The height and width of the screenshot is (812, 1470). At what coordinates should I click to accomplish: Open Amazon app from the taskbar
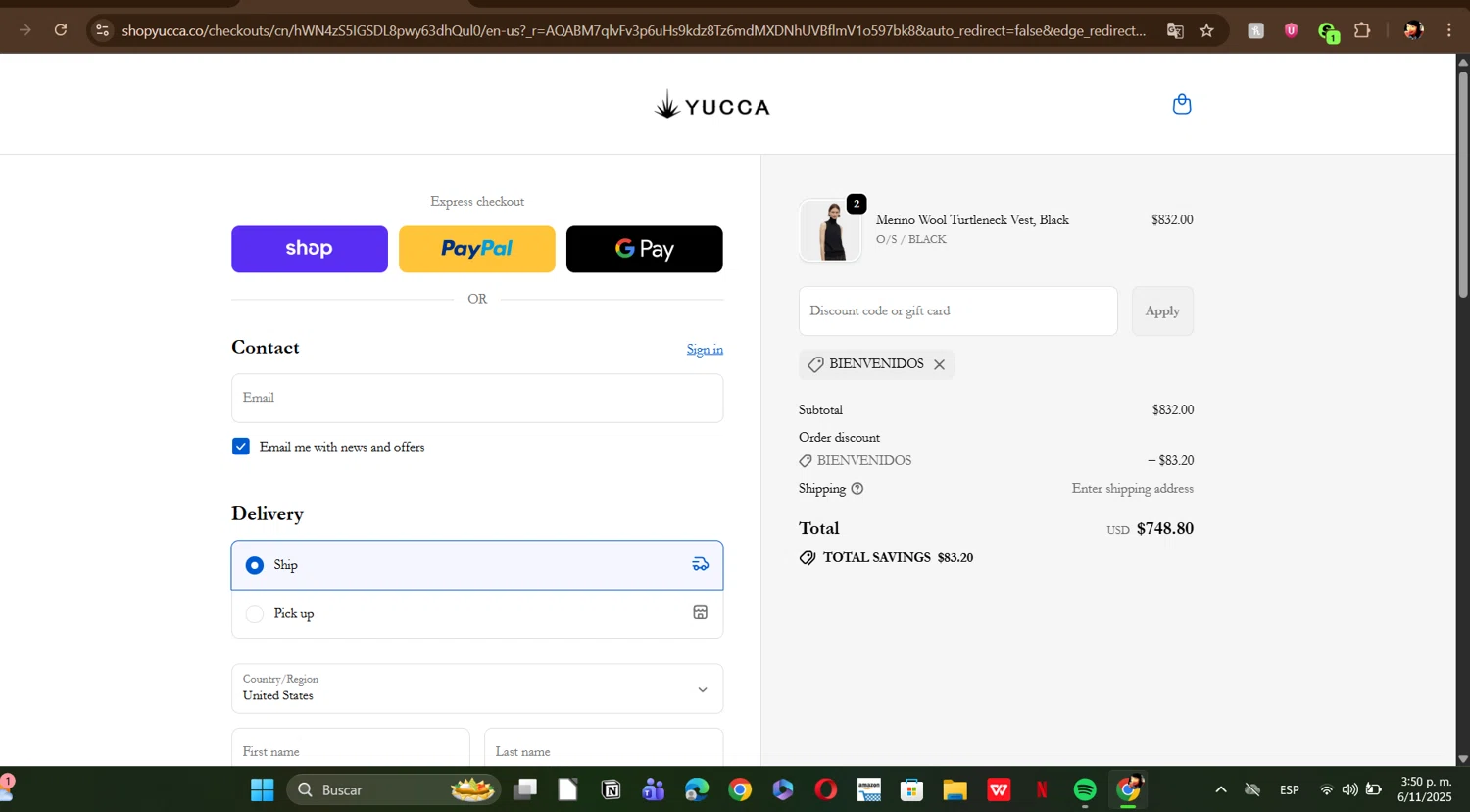click(x=869, y=789)
